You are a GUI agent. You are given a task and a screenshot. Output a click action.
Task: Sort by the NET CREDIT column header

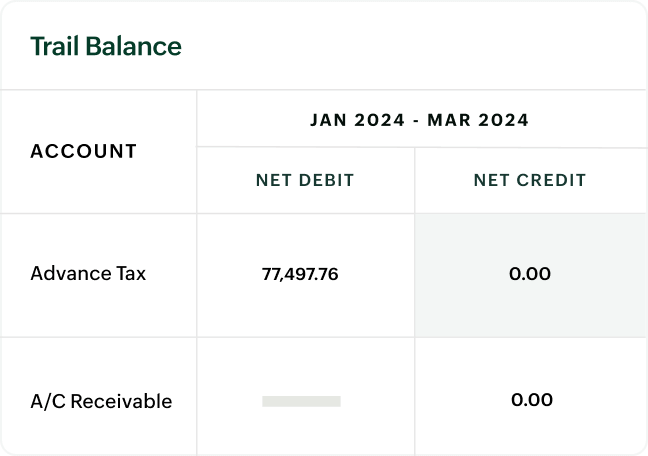(530, 181)
